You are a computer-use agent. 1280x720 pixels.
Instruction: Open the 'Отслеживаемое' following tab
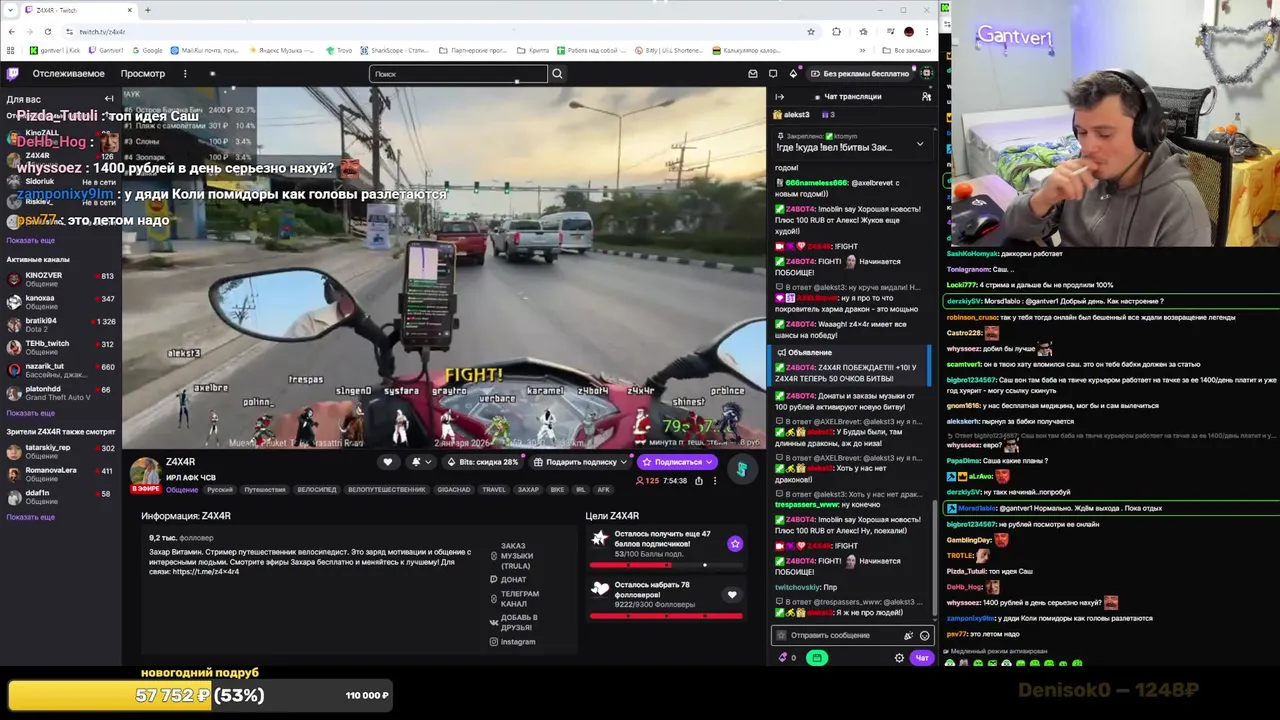tap(68, 73)
